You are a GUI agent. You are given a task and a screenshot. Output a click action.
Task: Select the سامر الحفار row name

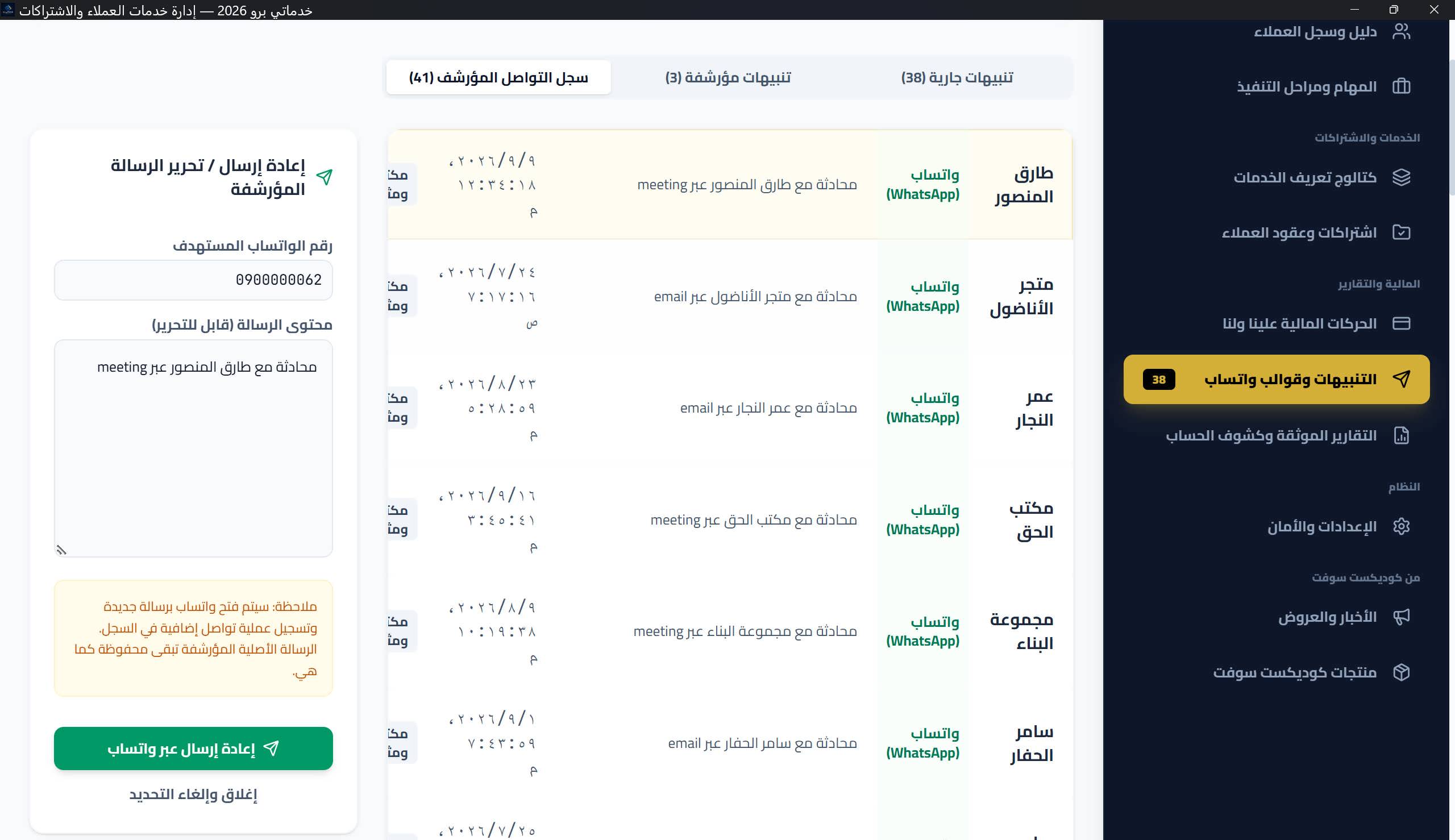pos(1032,743)
